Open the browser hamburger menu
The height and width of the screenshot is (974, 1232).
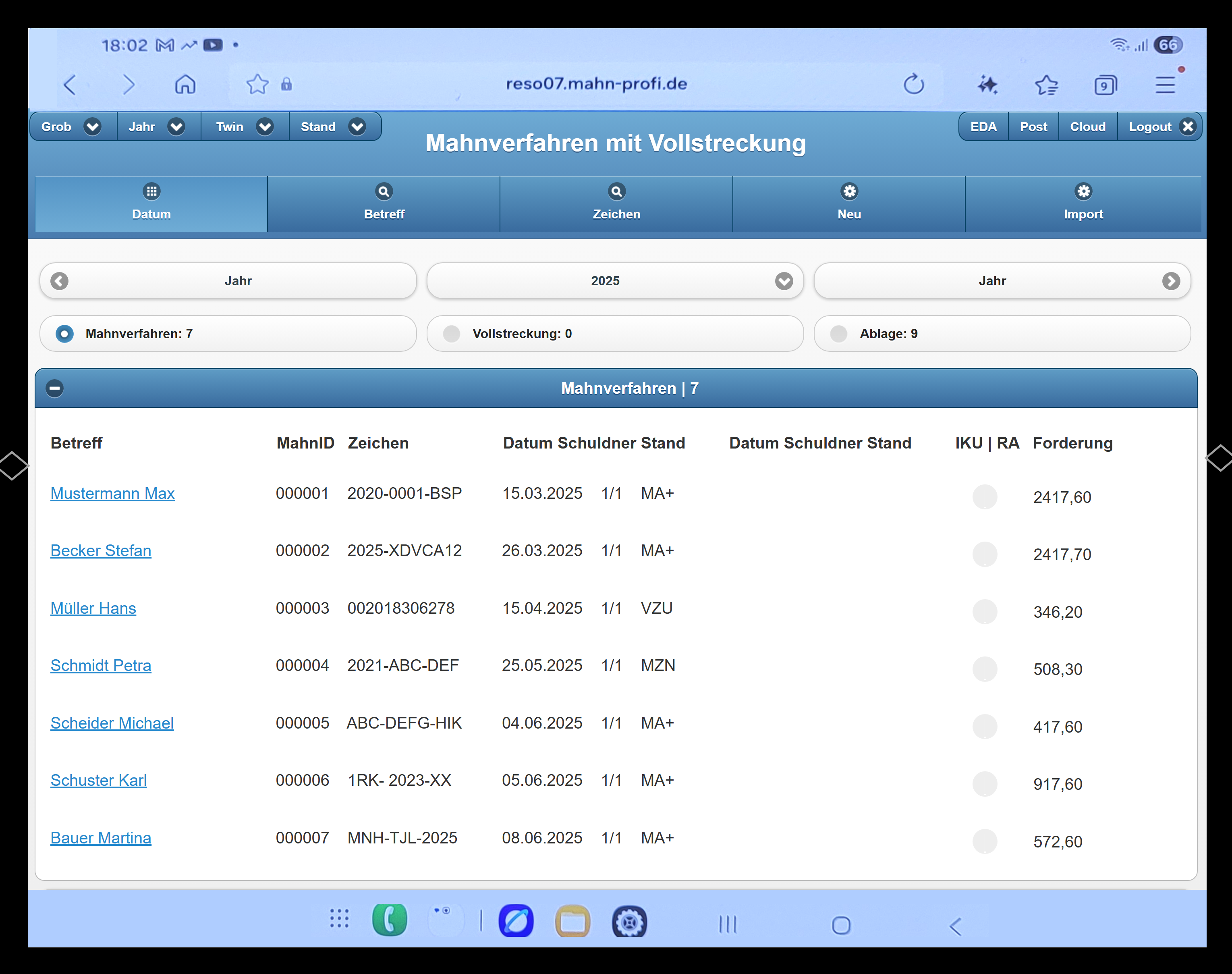point(1165,85)
